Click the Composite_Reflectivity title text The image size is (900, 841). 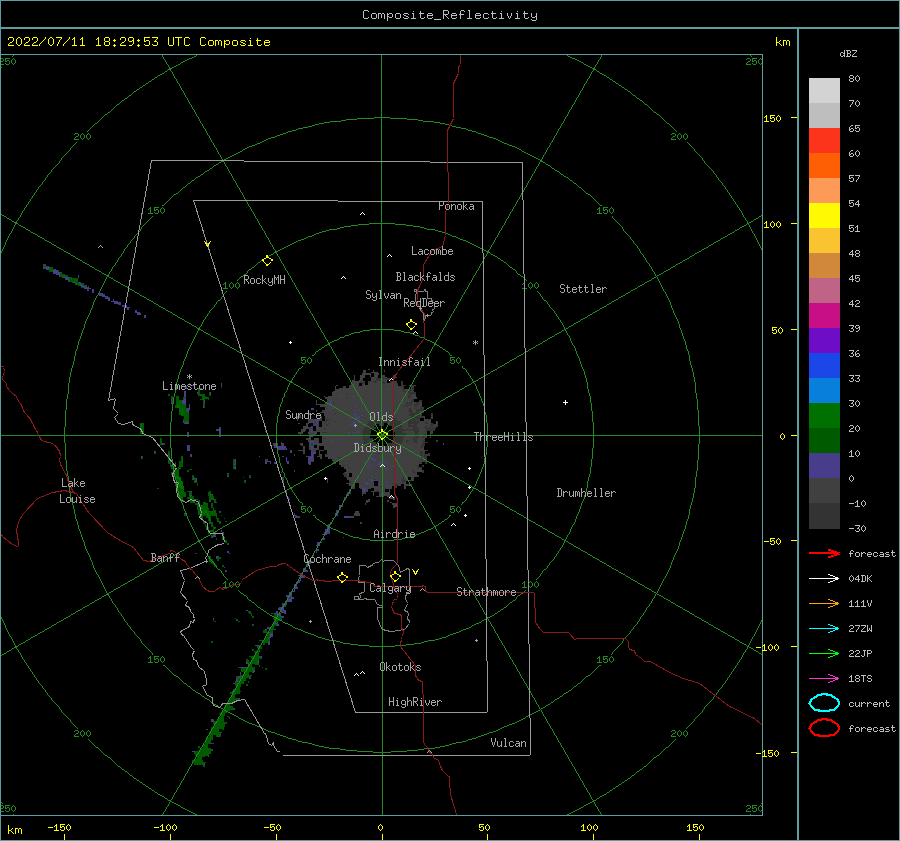coord(450,15)
